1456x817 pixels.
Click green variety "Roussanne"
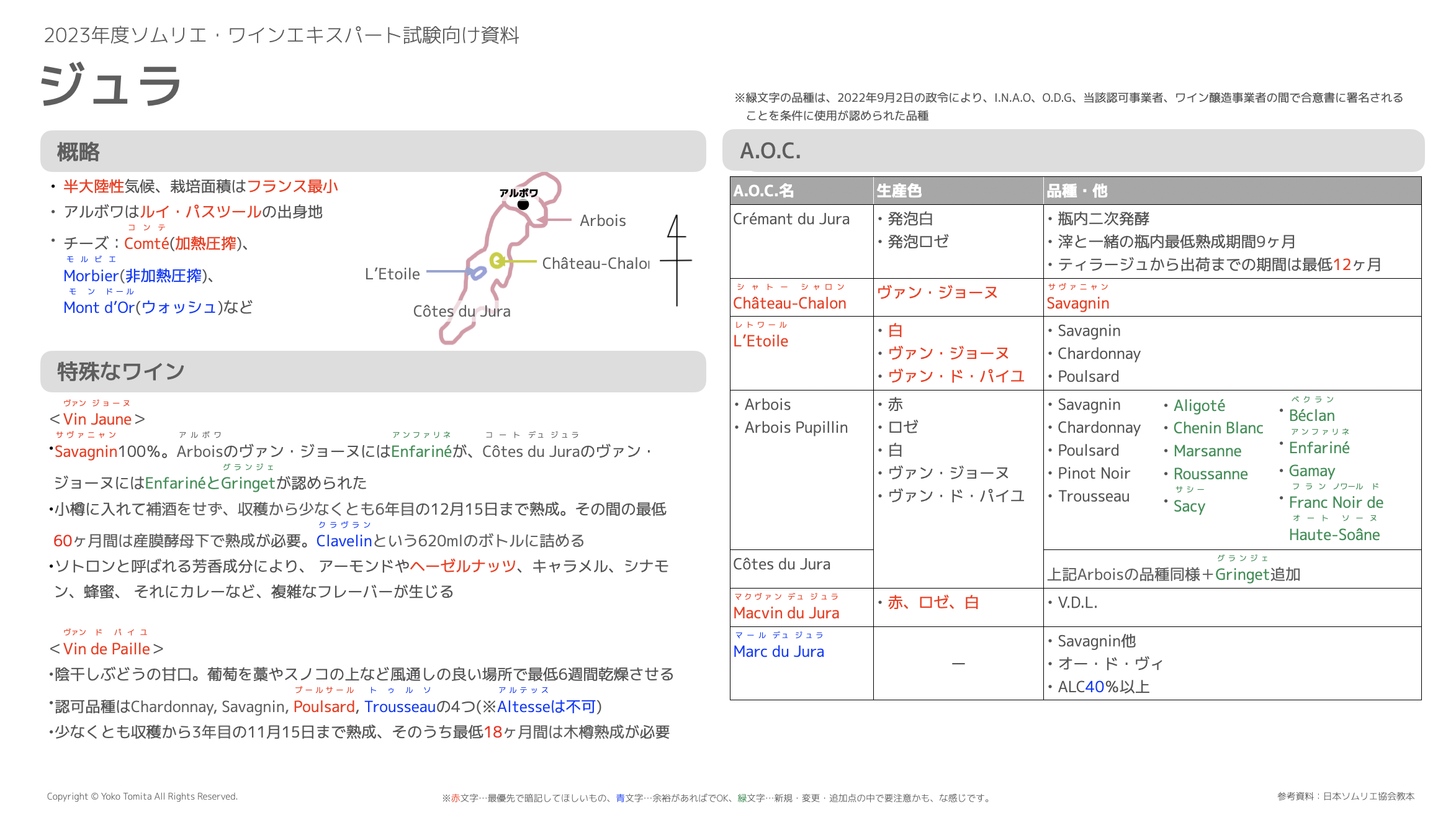1210,474
